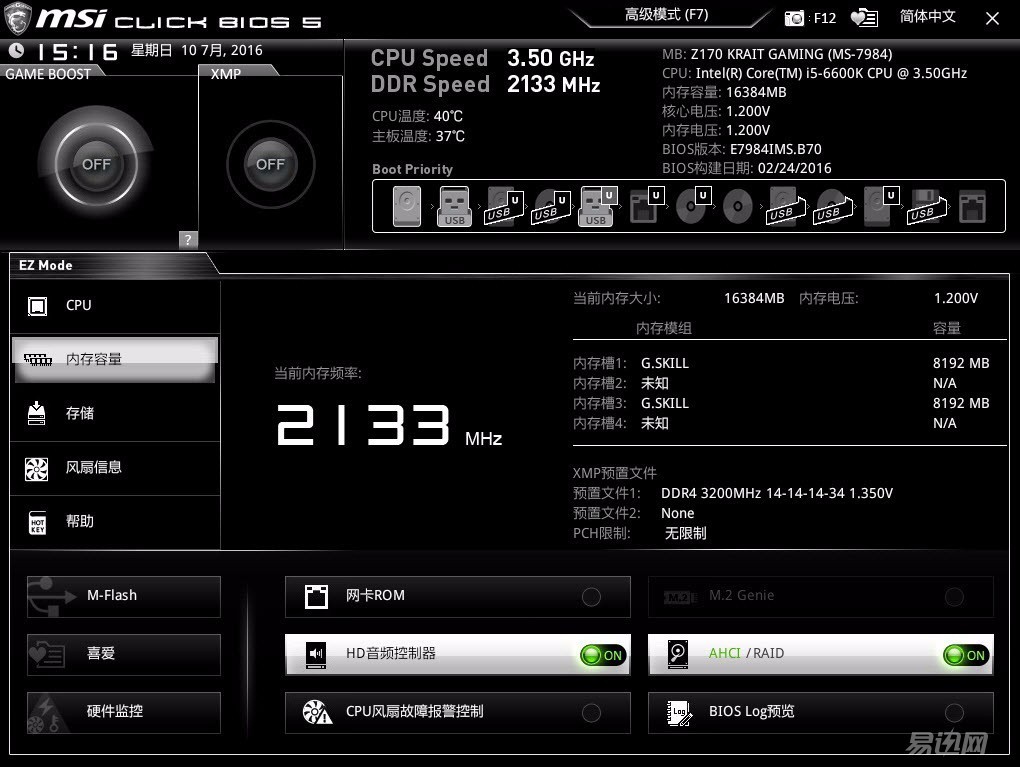Viewport: 1020px width, 767px height.
Task: Select the last plain network boot icon
Action: click(x=973, y=206)
